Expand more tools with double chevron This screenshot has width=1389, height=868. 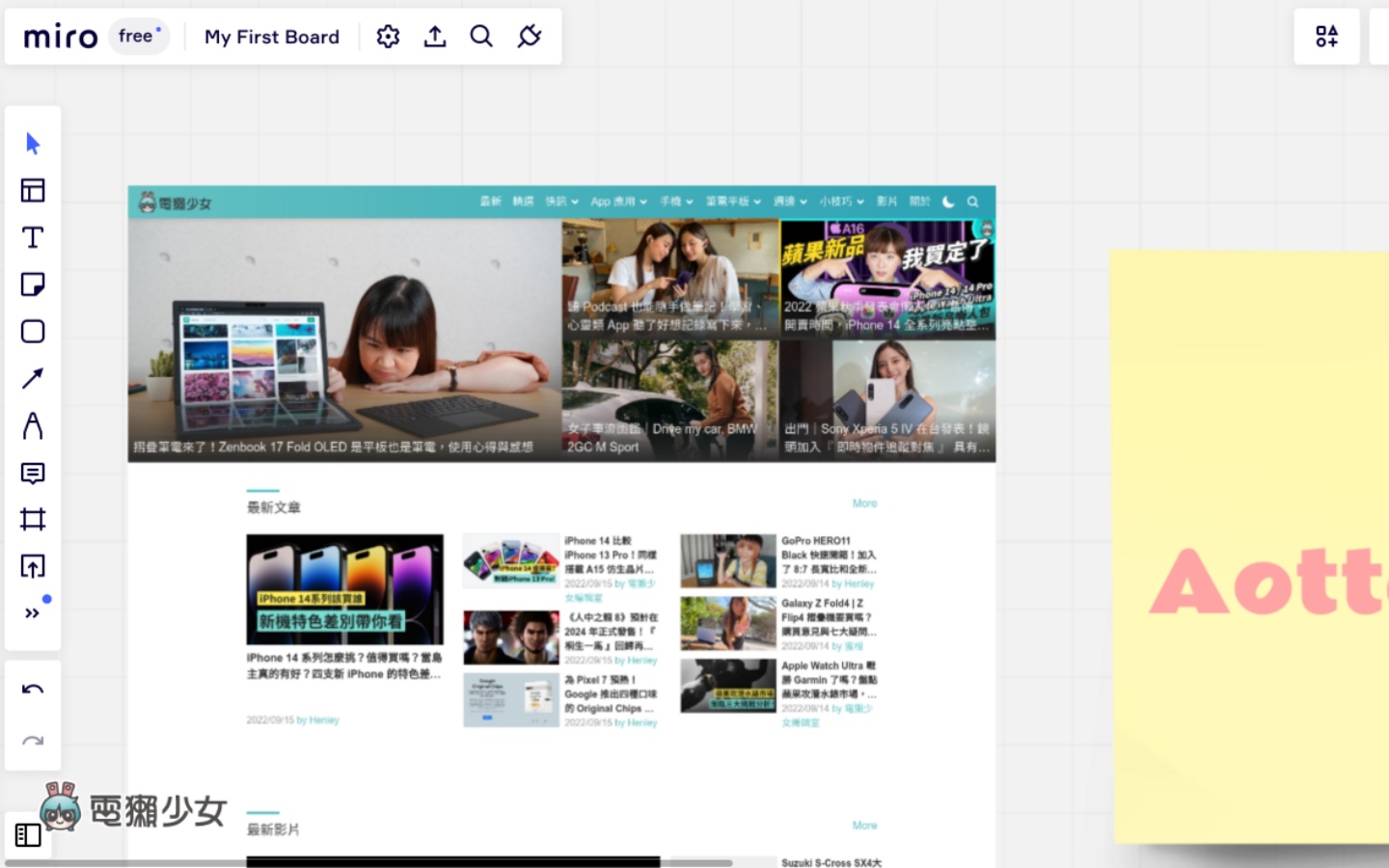click(33, 613)
